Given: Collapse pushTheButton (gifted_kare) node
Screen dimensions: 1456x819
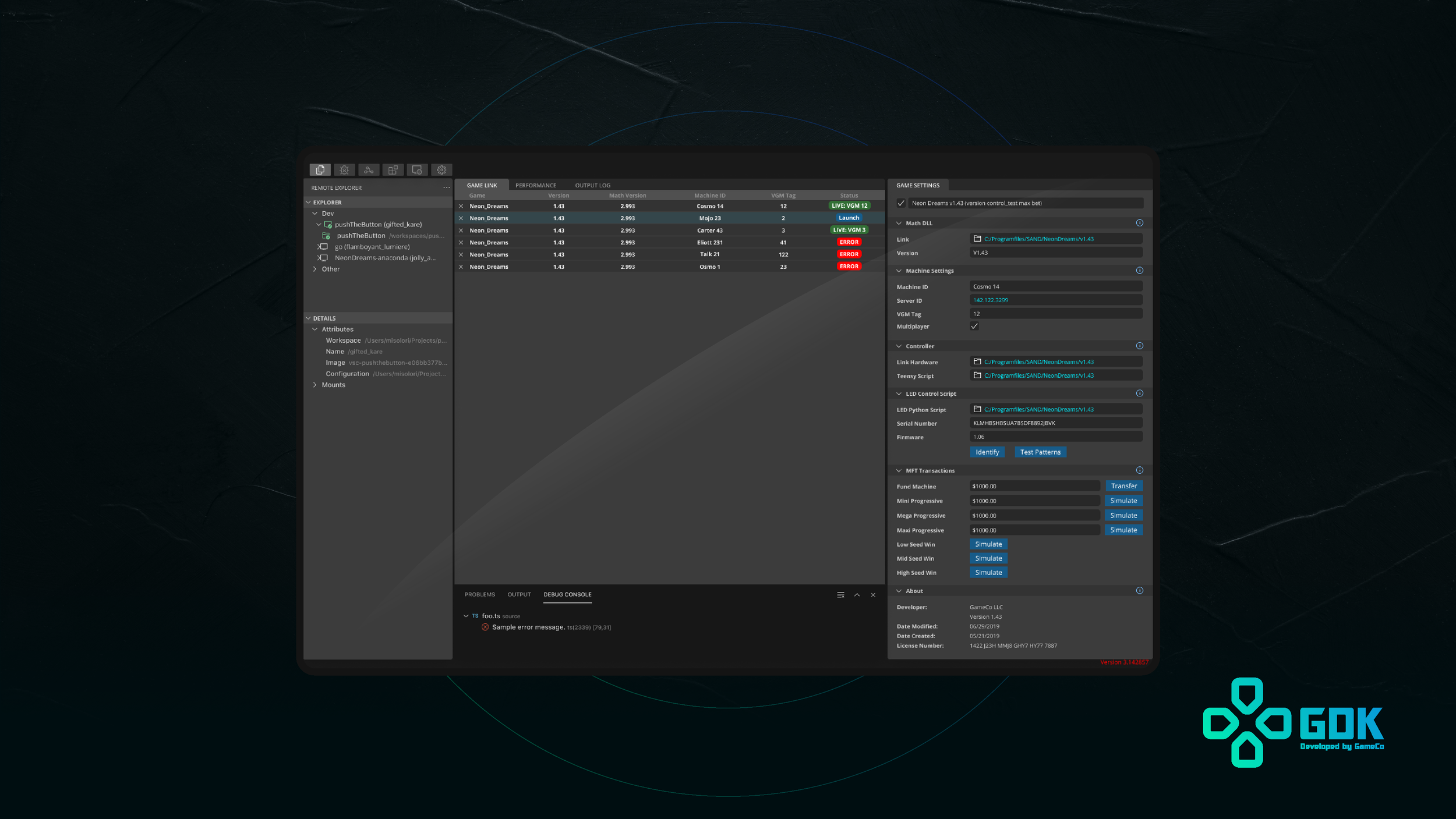Looking at the screenshot, I should point(319,225).
